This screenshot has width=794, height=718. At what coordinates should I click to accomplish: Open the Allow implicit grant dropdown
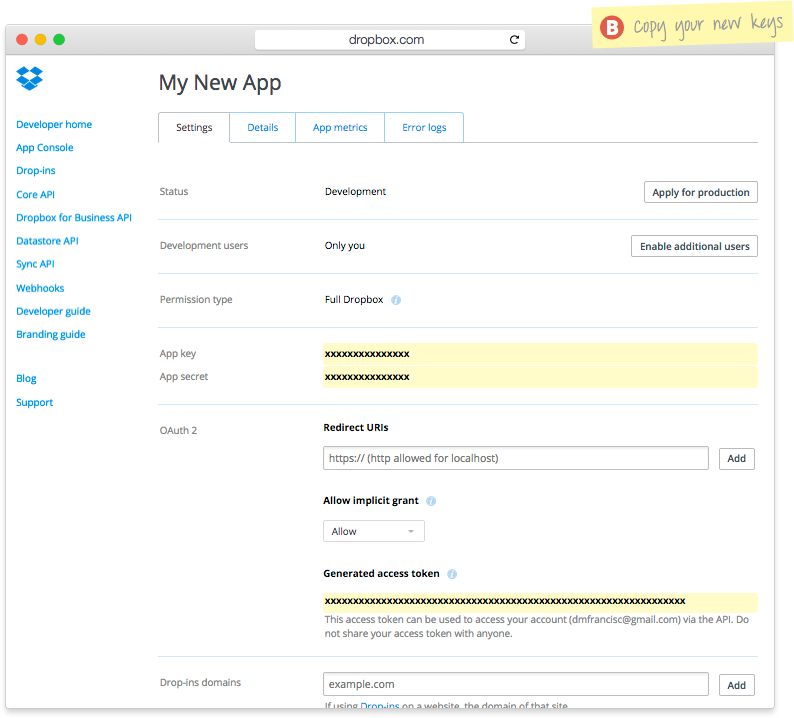pyautogui.click(x=374, y=531)
